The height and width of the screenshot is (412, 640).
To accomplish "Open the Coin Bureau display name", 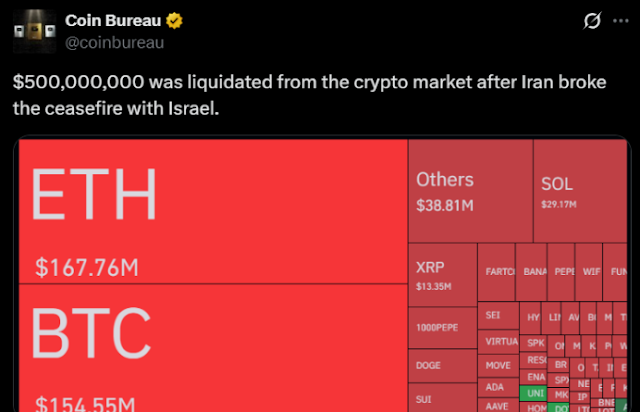I will (113, 20).
